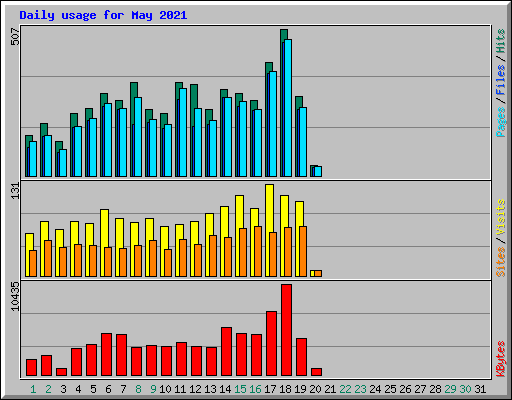
Task: Click the cyan pages bar for day 17
Action: (x=273, y=124)
